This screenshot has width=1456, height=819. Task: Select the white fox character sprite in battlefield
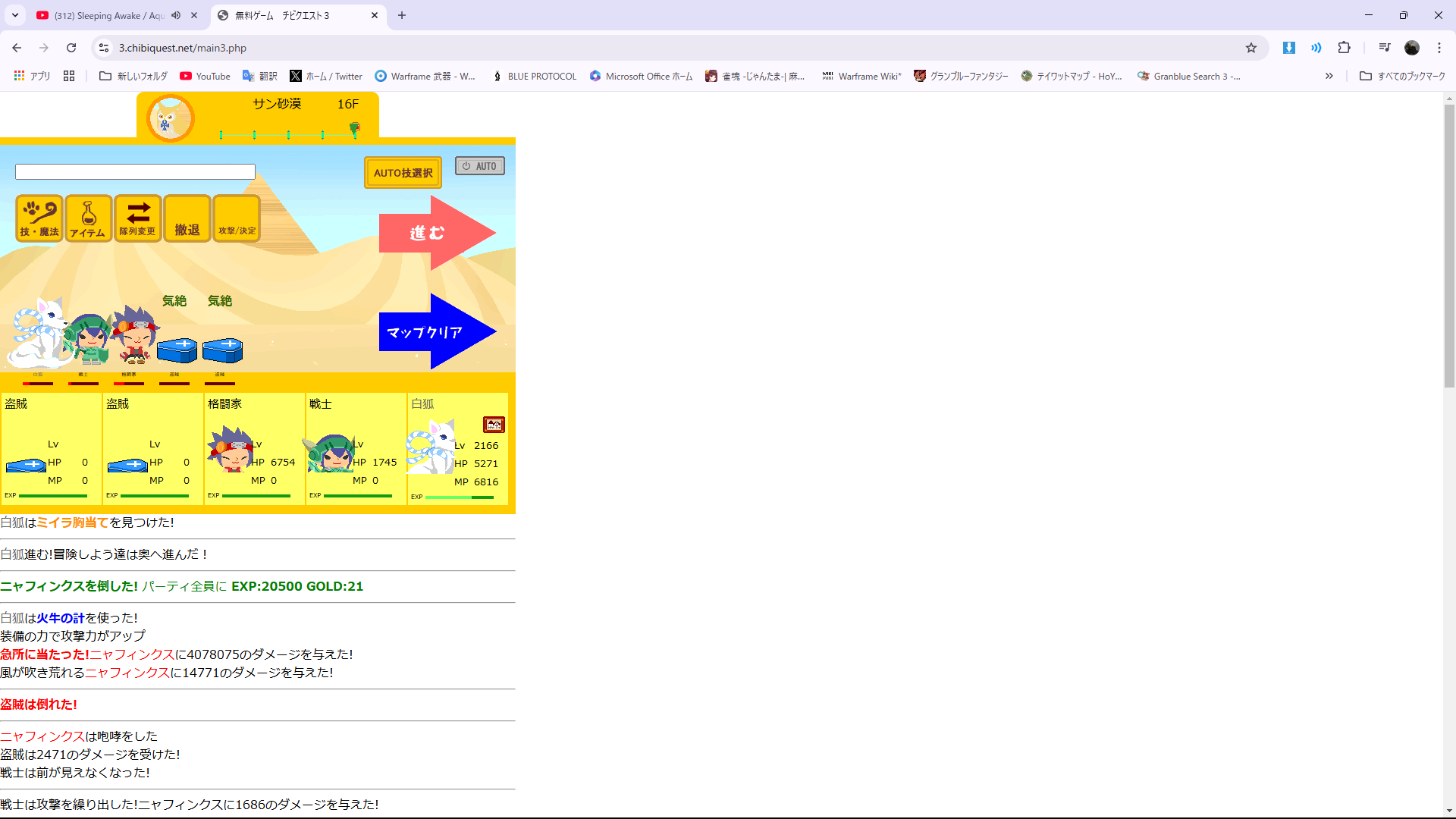38,334
